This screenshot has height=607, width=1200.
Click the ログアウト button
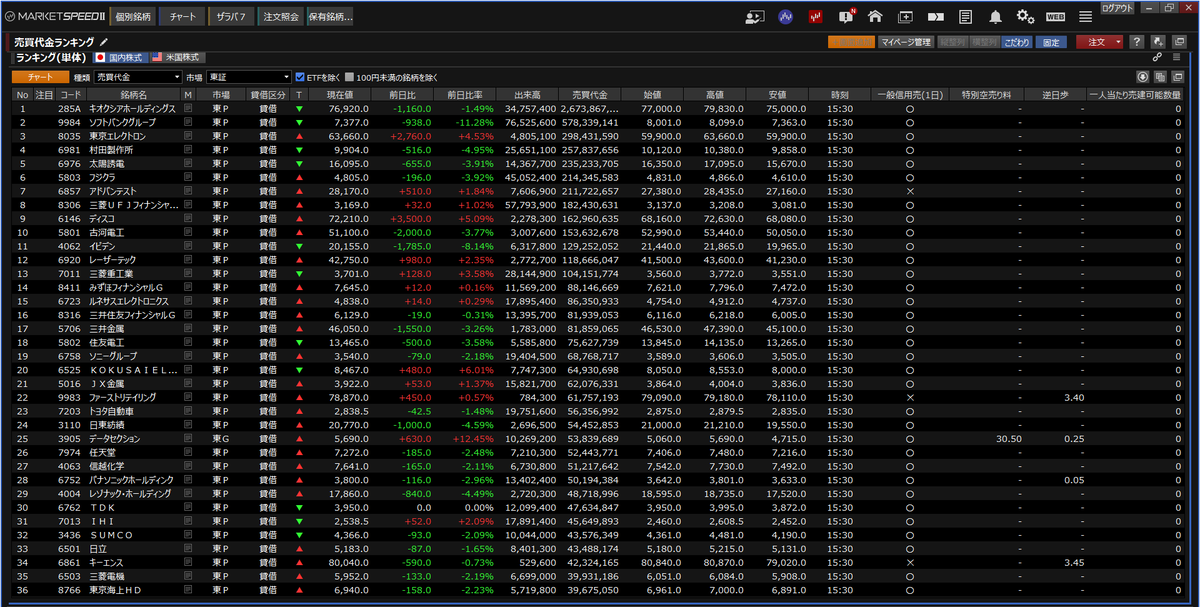[x=1117, y=7]
